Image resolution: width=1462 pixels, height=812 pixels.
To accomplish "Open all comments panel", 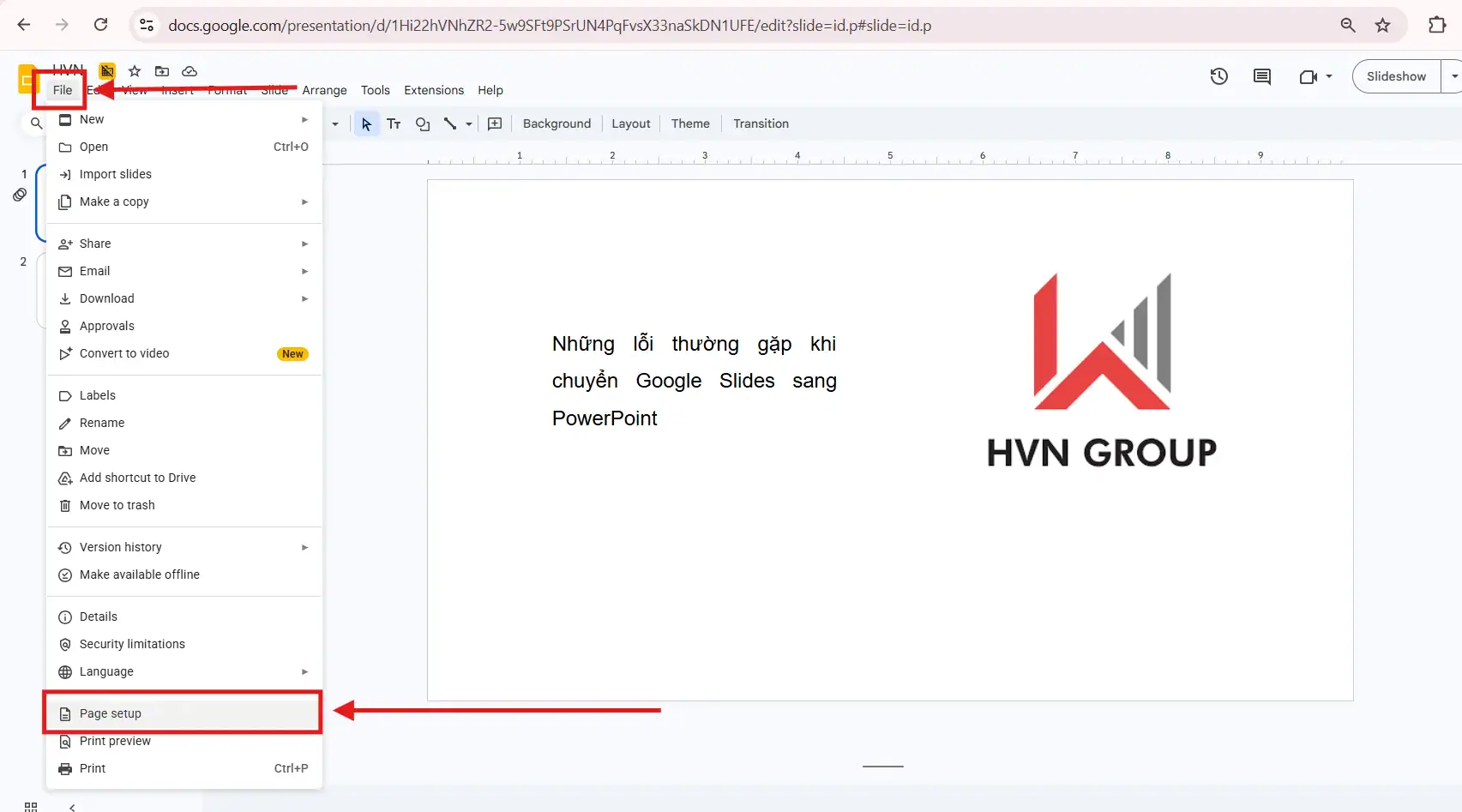I will 1261,76.
